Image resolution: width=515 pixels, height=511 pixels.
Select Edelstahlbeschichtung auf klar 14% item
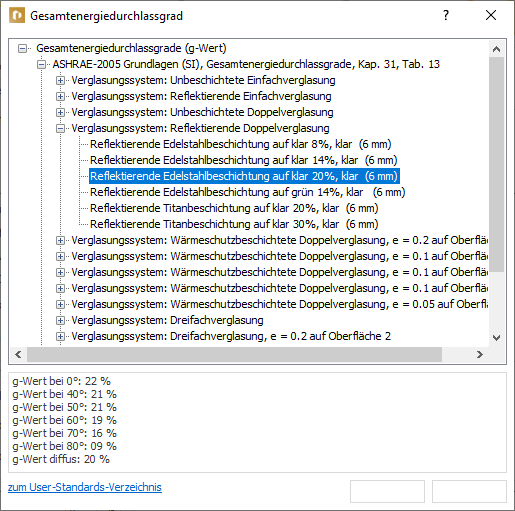tap(244, 160)
